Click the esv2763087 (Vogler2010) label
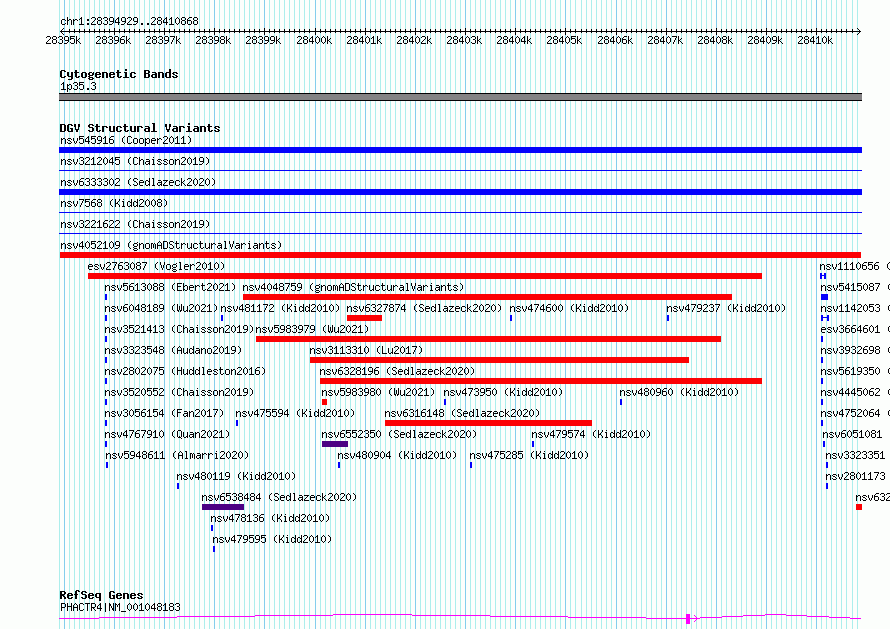Viewport: 890px width, 629px height. click(x=156, y=266)
